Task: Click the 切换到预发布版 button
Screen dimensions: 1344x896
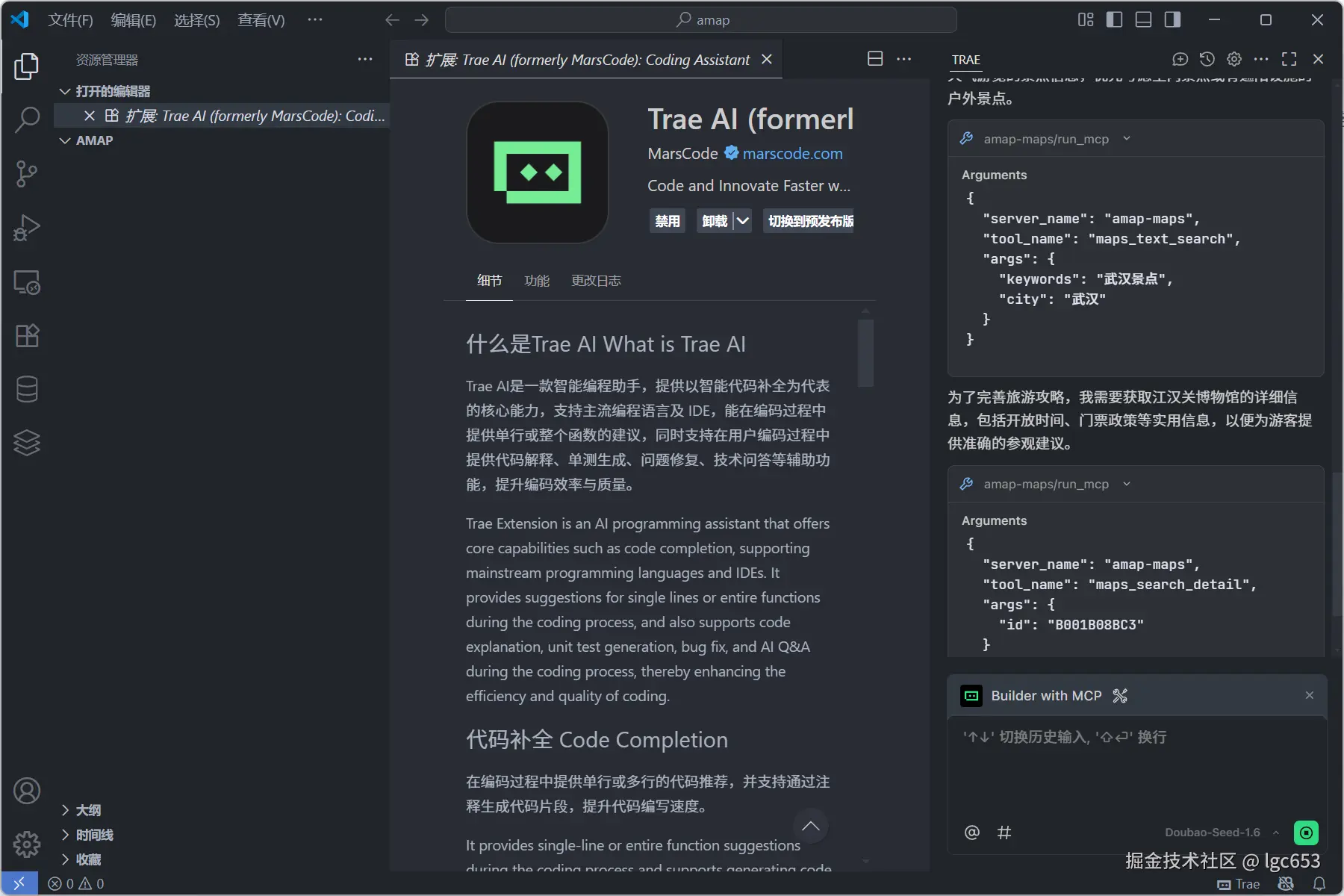Action: [x=809, y=221]
